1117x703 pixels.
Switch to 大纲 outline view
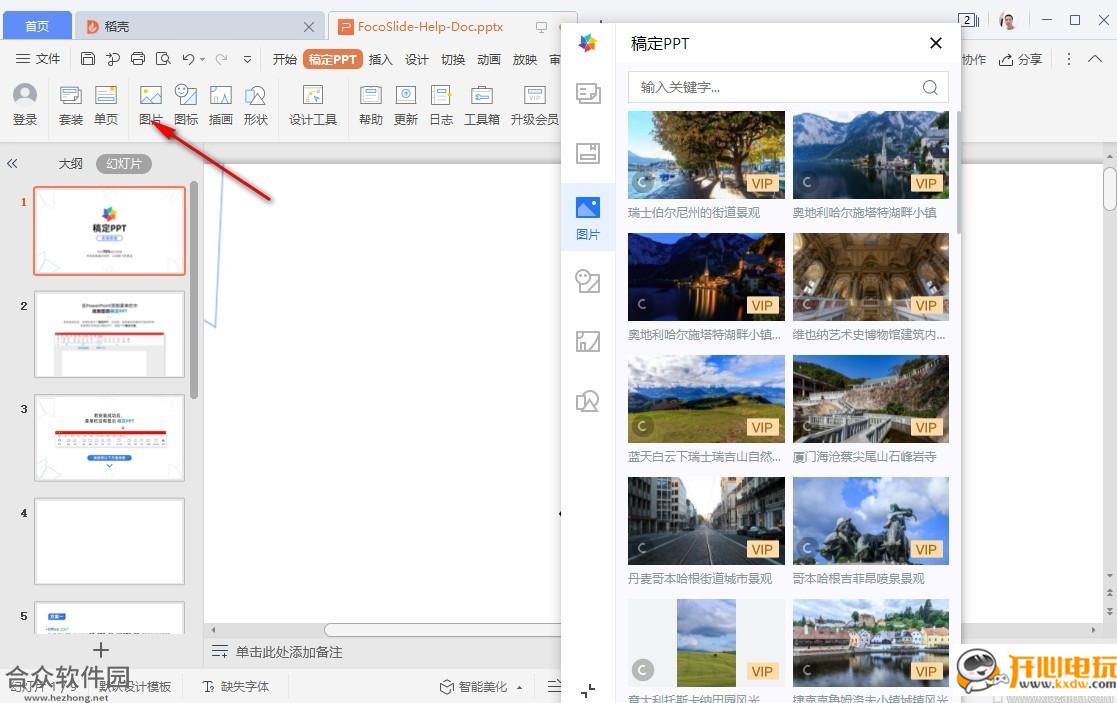[71, 164]
